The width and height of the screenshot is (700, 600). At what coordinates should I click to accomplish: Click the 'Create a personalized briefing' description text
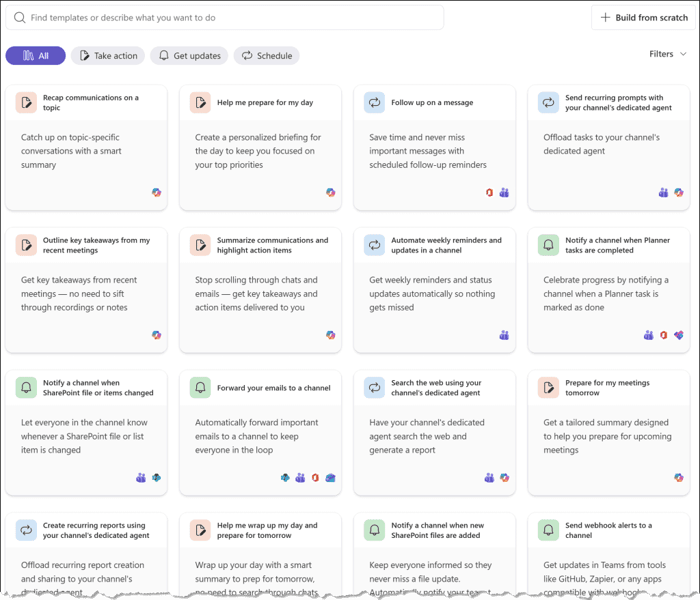coord(258,151)
